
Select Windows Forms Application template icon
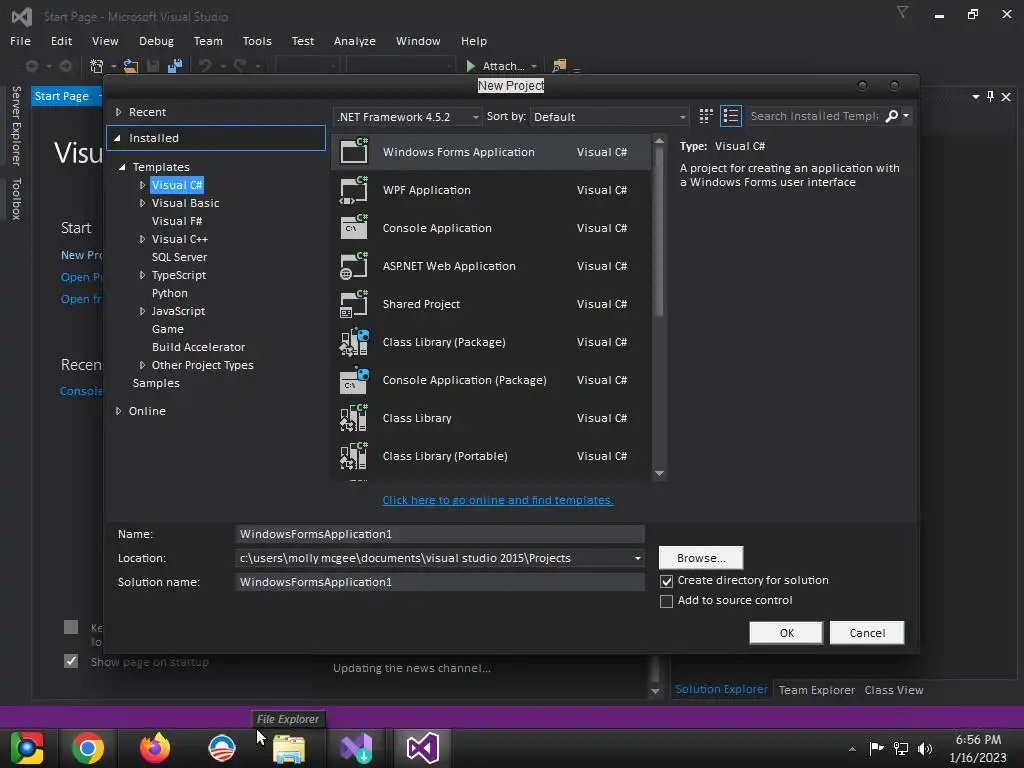point(354,151)
